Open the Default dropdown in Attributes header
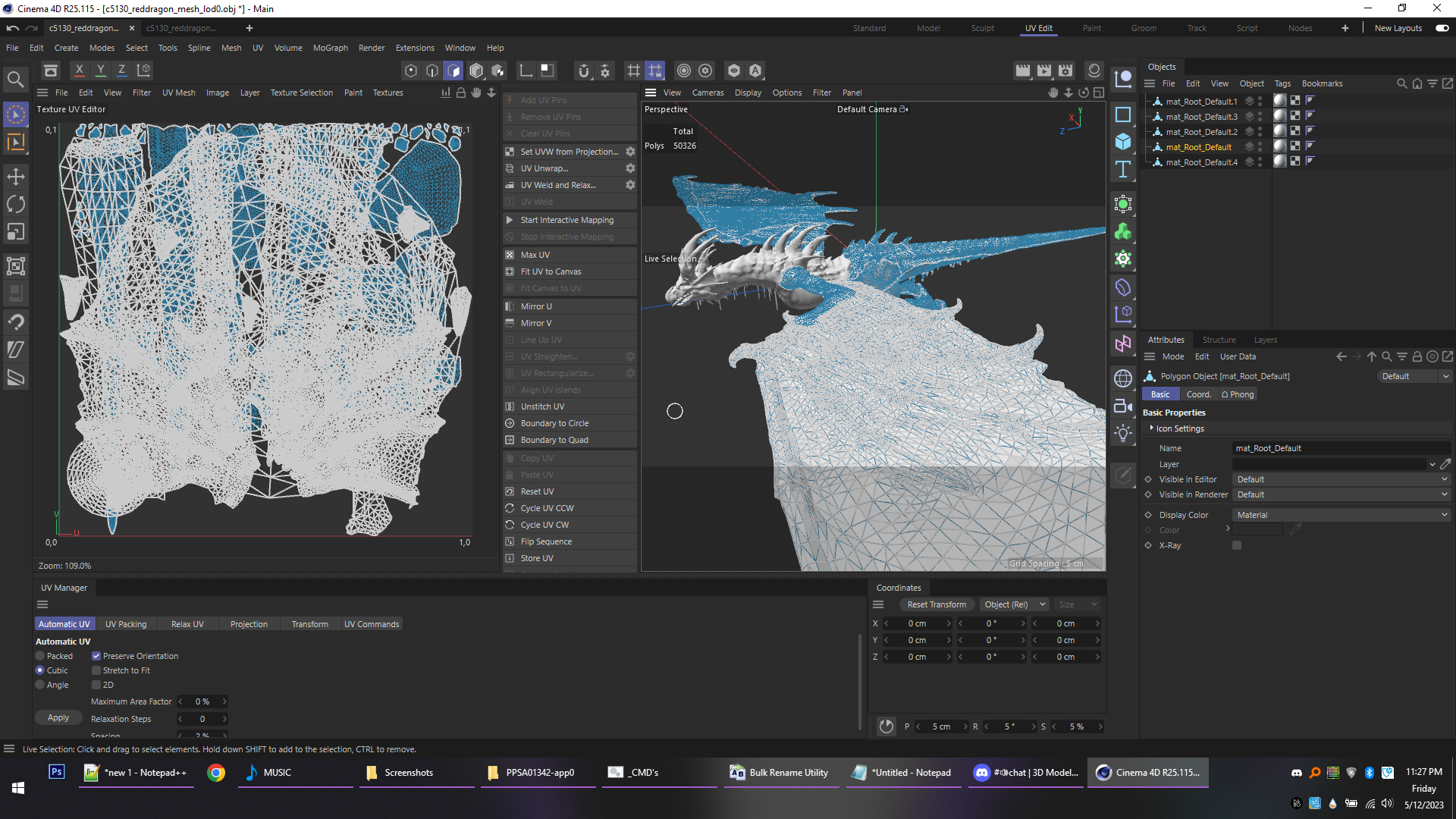 (1414, 376)
